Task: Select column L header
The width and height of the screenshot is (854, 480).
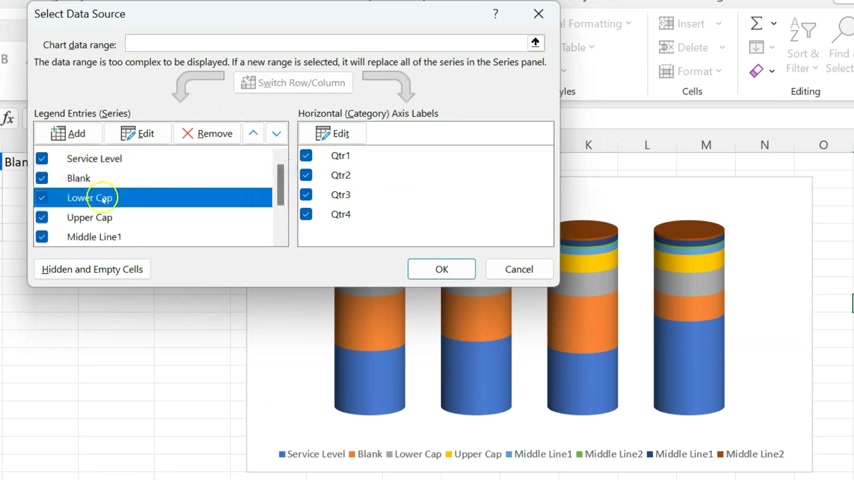Action: point(647,145)
